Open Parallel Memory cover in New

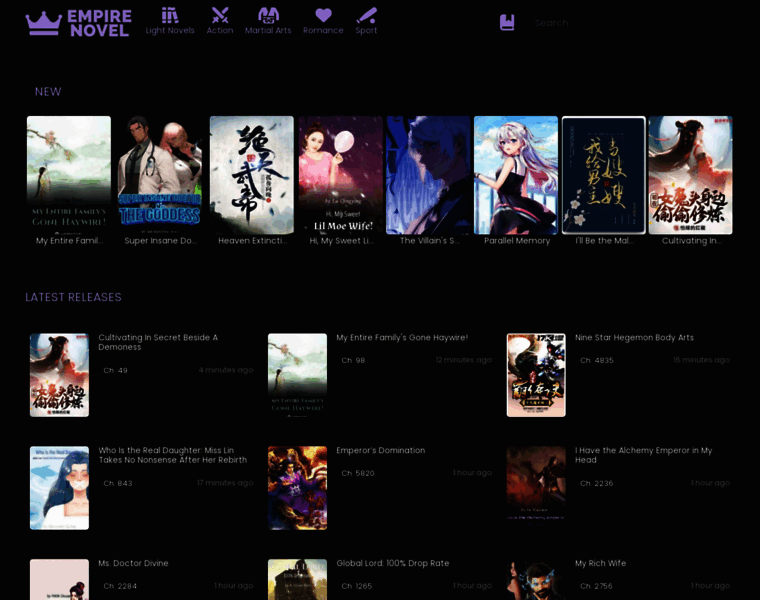(516, 175)
